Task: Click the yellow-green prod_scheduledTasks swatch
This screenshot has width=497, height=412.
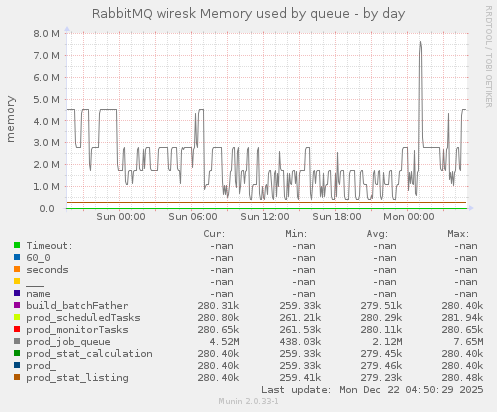Action: [17, 317]
